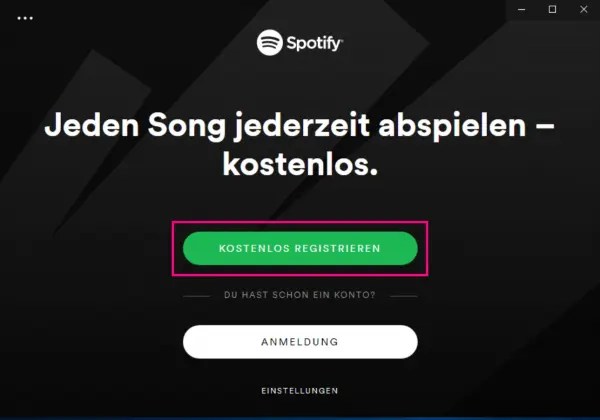Close the Spotify window
This screenshot has width=600, height=420.
[584, 9]
